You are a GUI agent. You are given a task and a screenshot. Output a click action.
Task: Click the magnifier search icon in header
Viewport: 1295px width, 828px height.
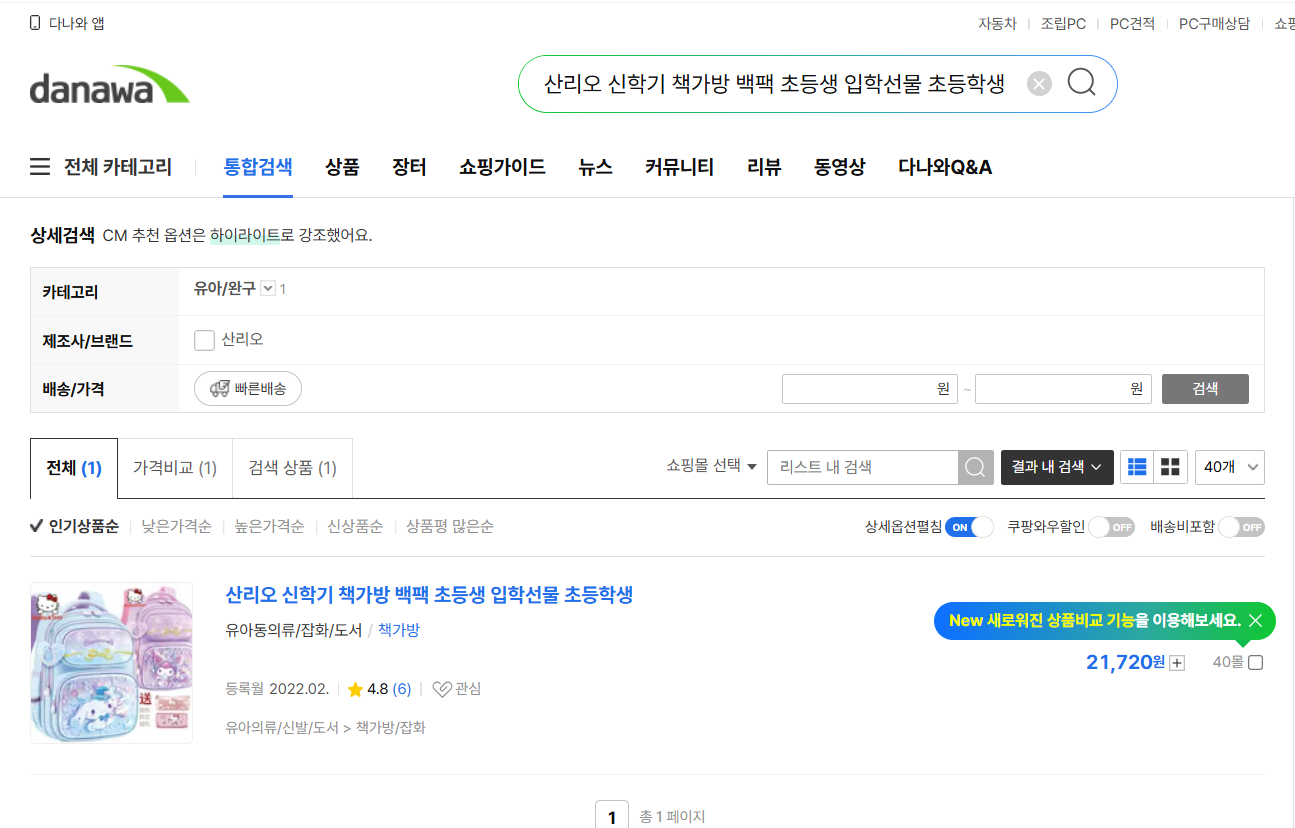click(x=1082, y=83)
